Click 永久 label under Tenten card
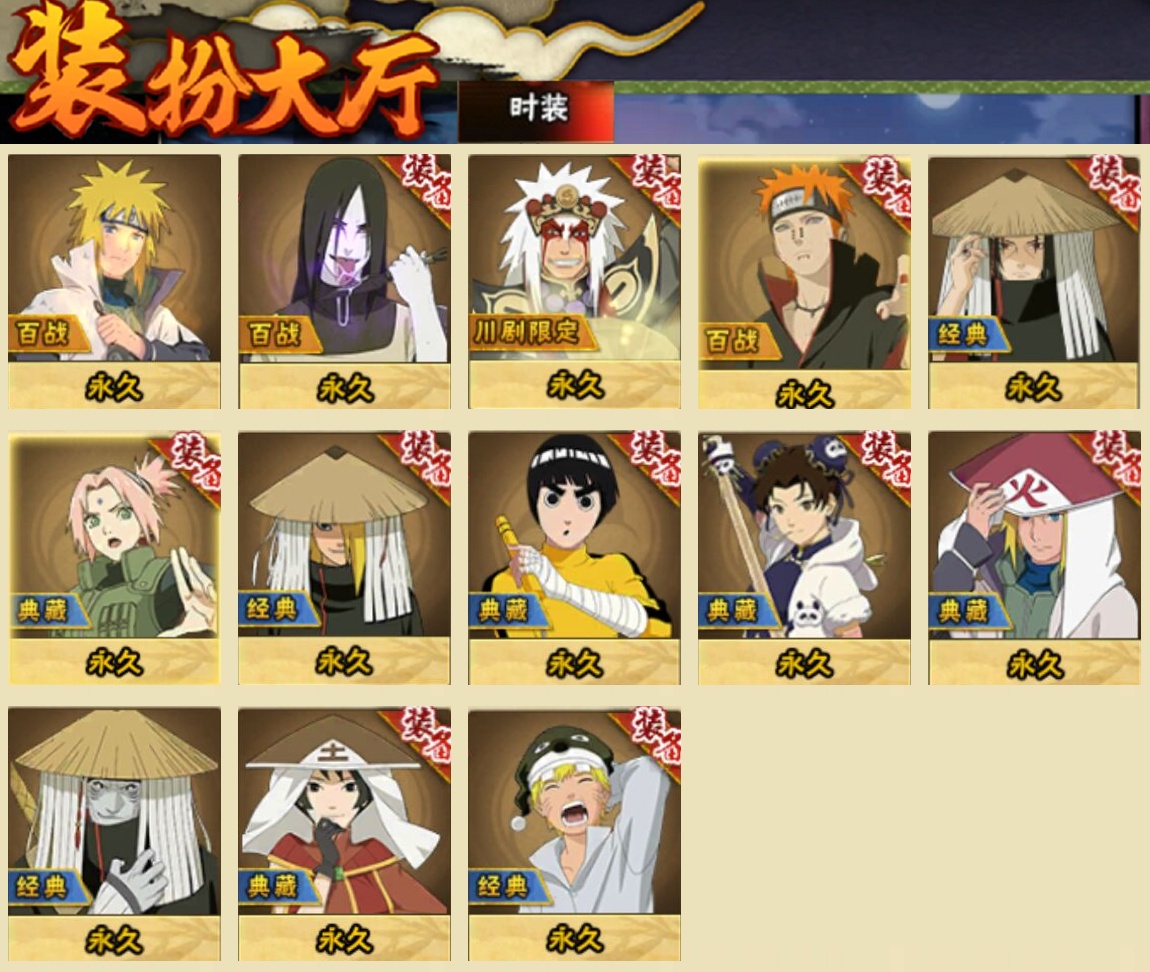 (x=805, y=664)
